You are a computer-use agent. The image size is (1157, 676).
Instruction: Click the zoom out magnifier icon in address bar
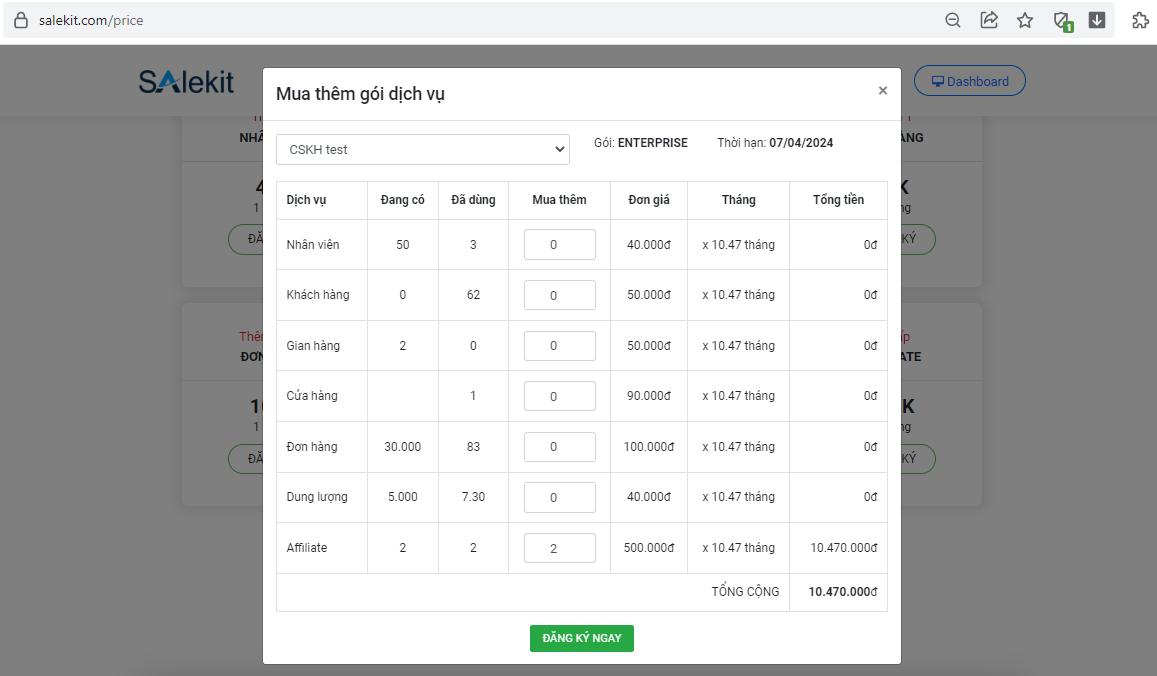[953, 20]
